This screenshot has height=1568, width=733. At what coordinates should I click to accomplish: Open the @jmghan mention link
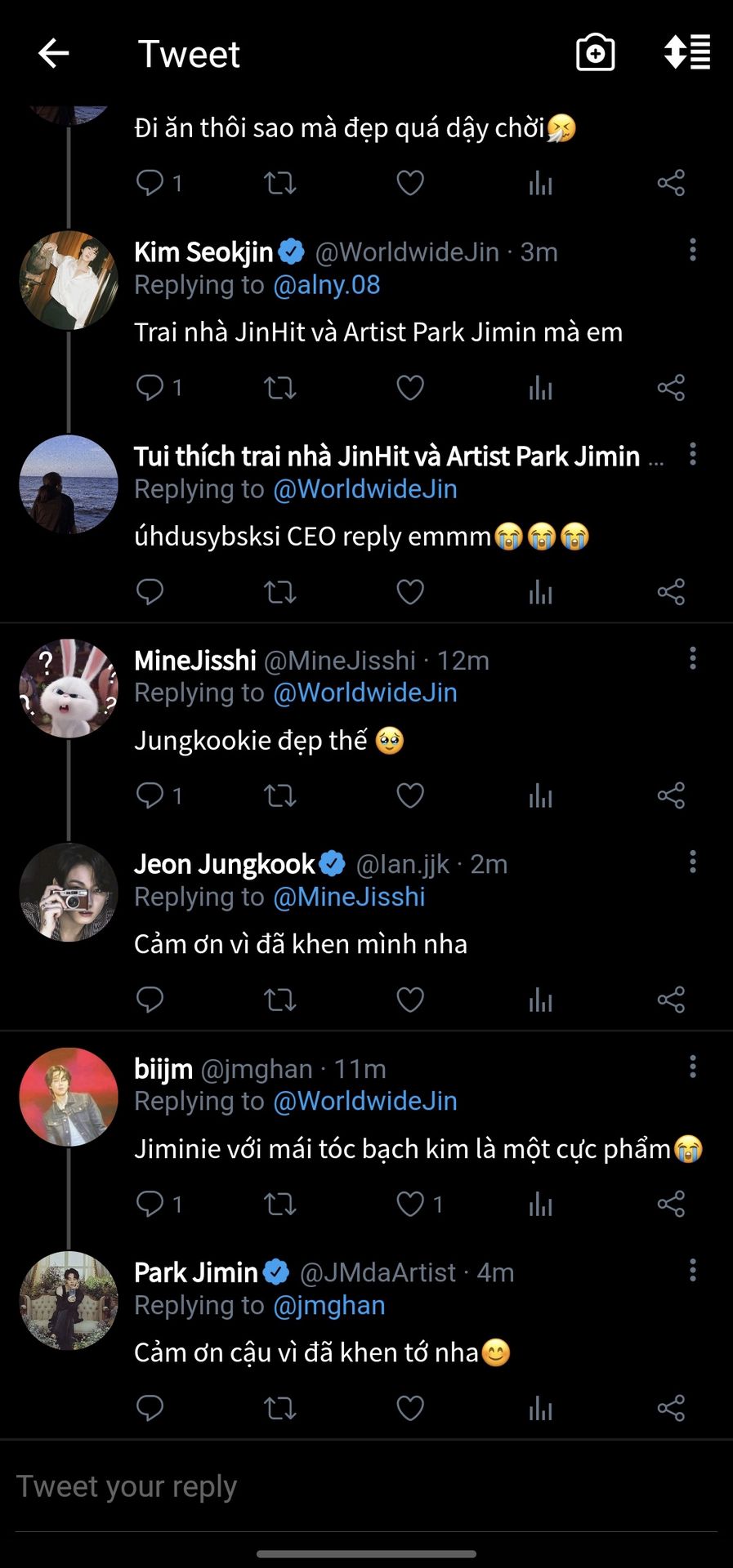(x=329, y=1306)
